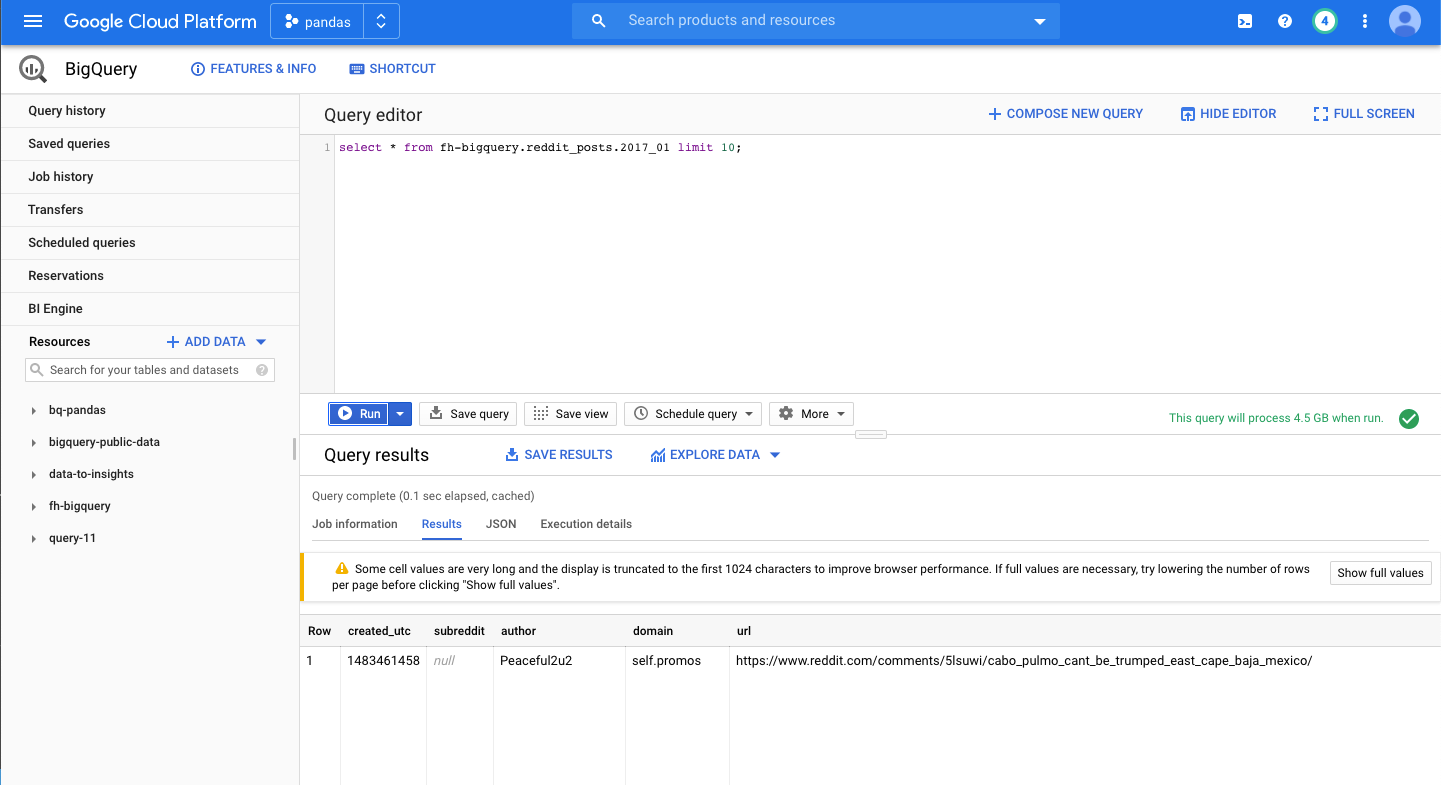
Task: Open ADD DATA dropdown caret
Action: coord(261,342)
